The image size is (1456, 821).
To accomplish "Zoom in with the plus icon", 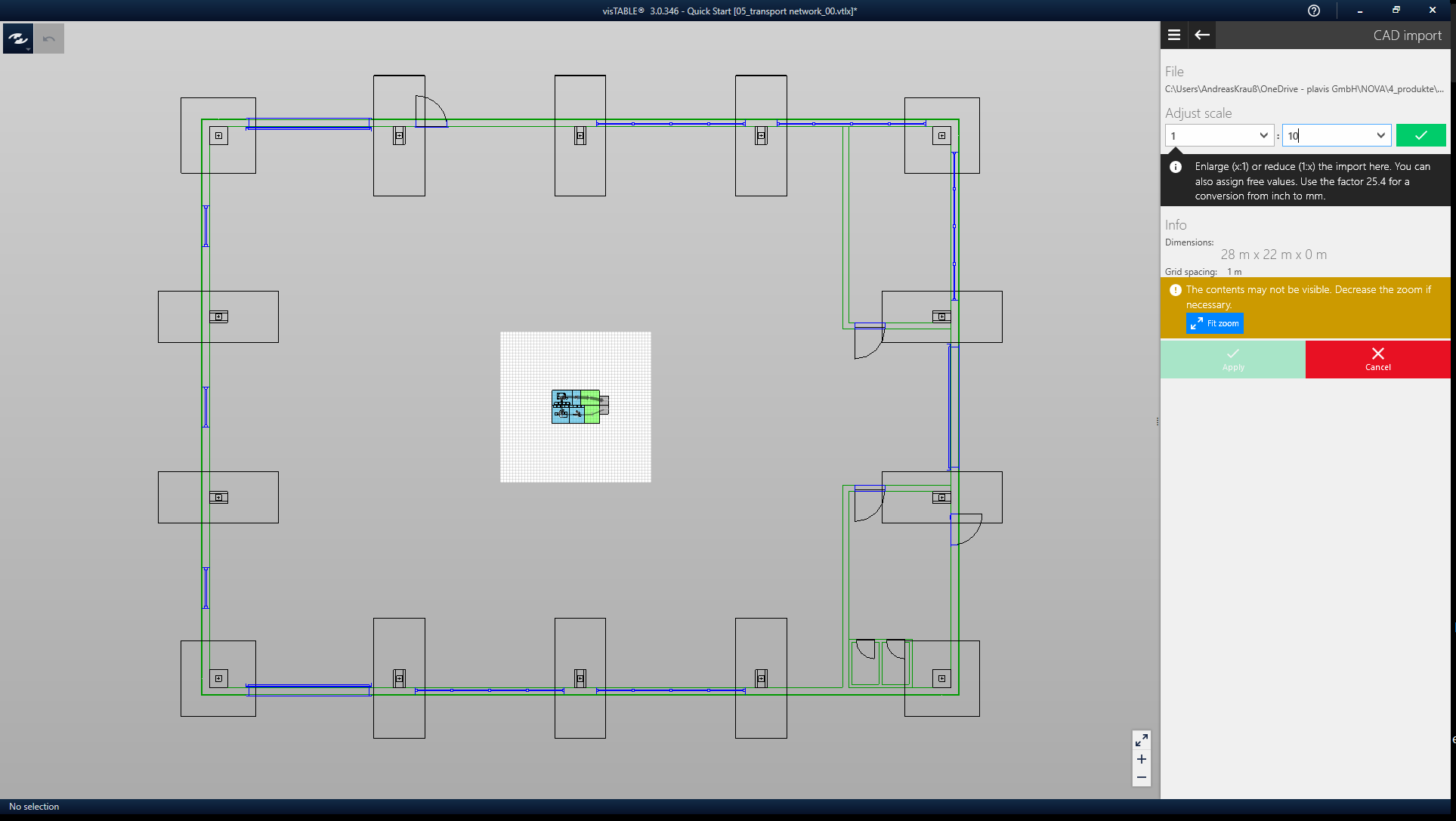I will (x=1141, y=759).
